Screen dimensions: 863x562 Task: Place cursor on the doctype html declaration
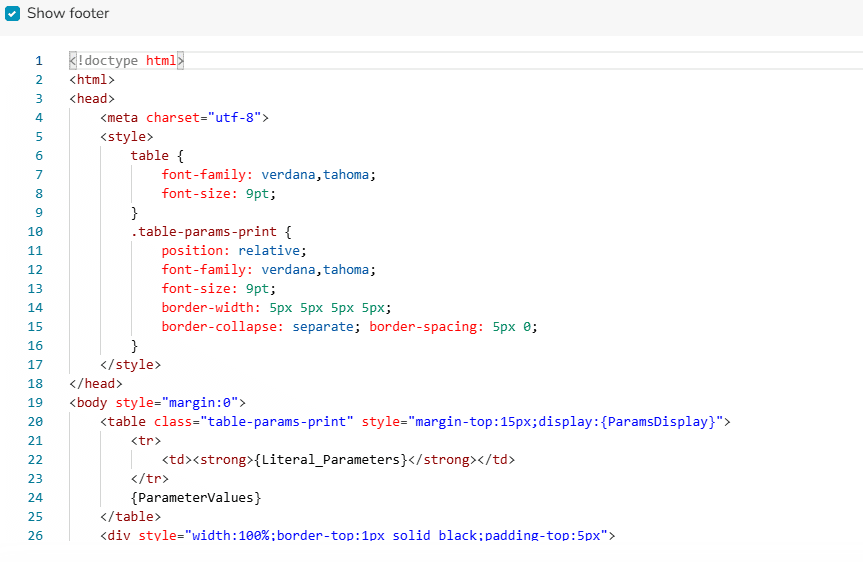click(127, 61)
